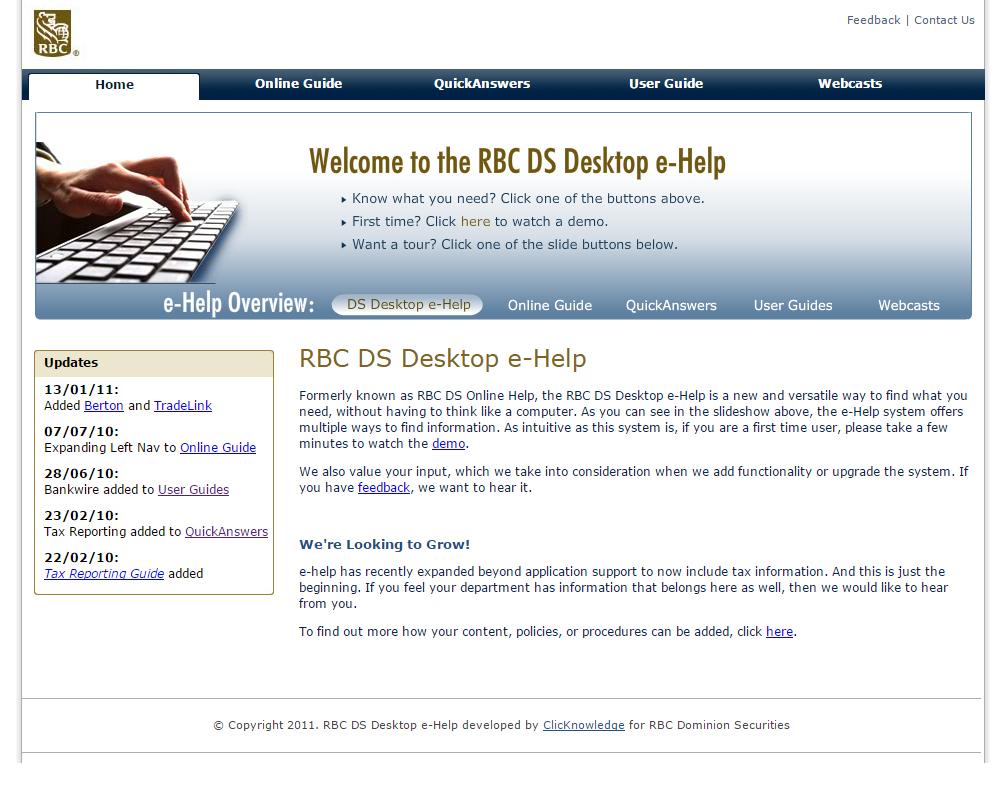1007x799 pixels.
Task: Visit the ClicKnowledge link in the footer
Action: 583,725
